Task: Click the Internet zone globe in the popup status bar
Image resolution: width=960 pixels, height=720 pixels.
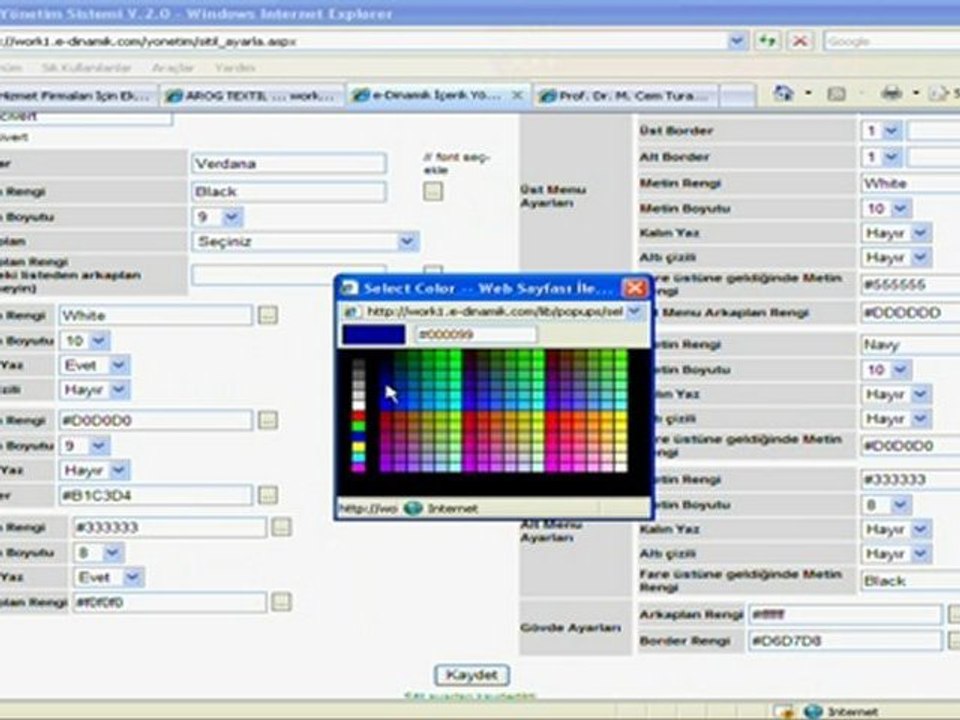Action: coord(413,508)
